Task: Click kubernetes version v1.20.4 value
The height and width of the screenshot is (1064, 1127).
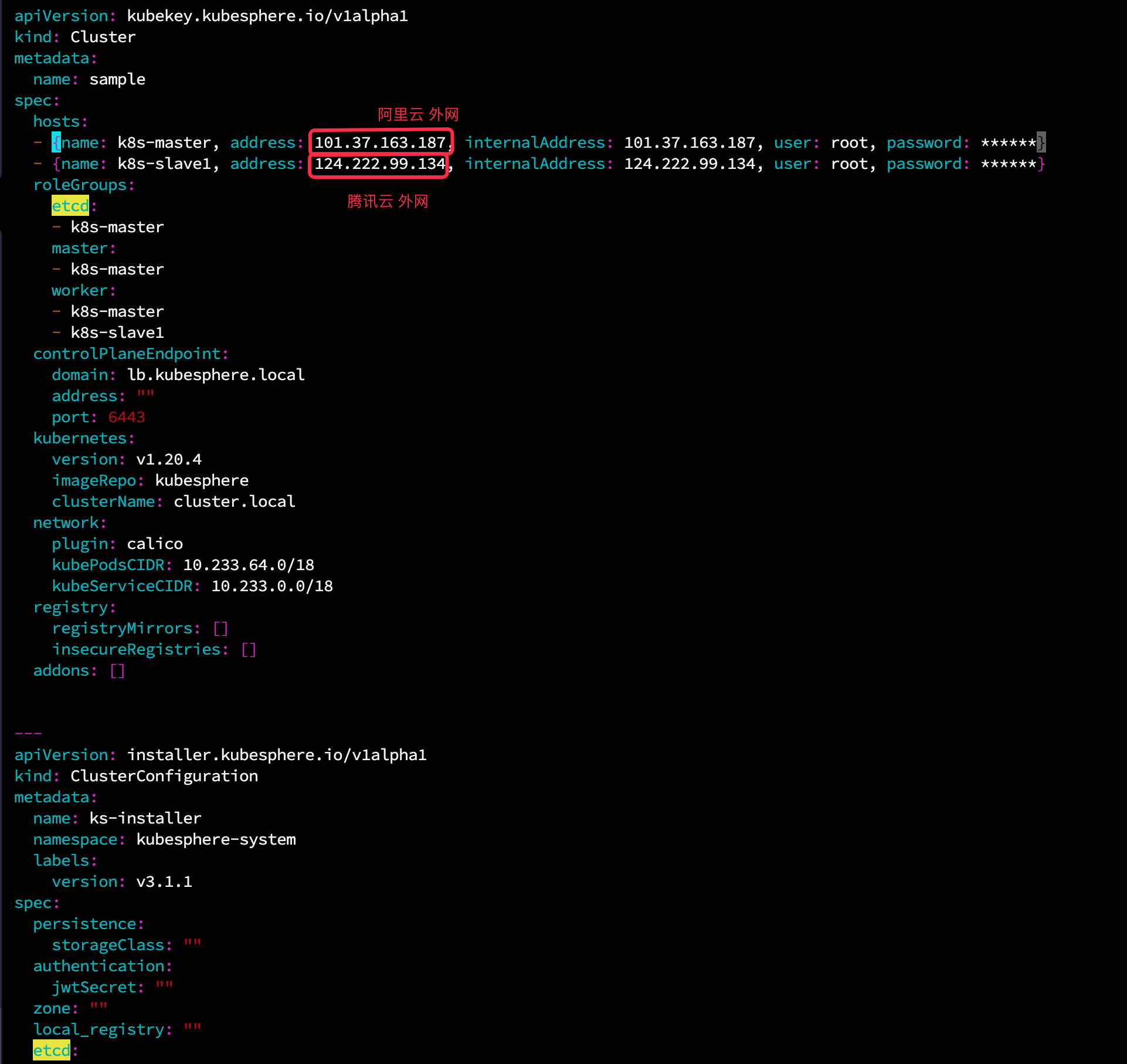Action: [169, 459]
